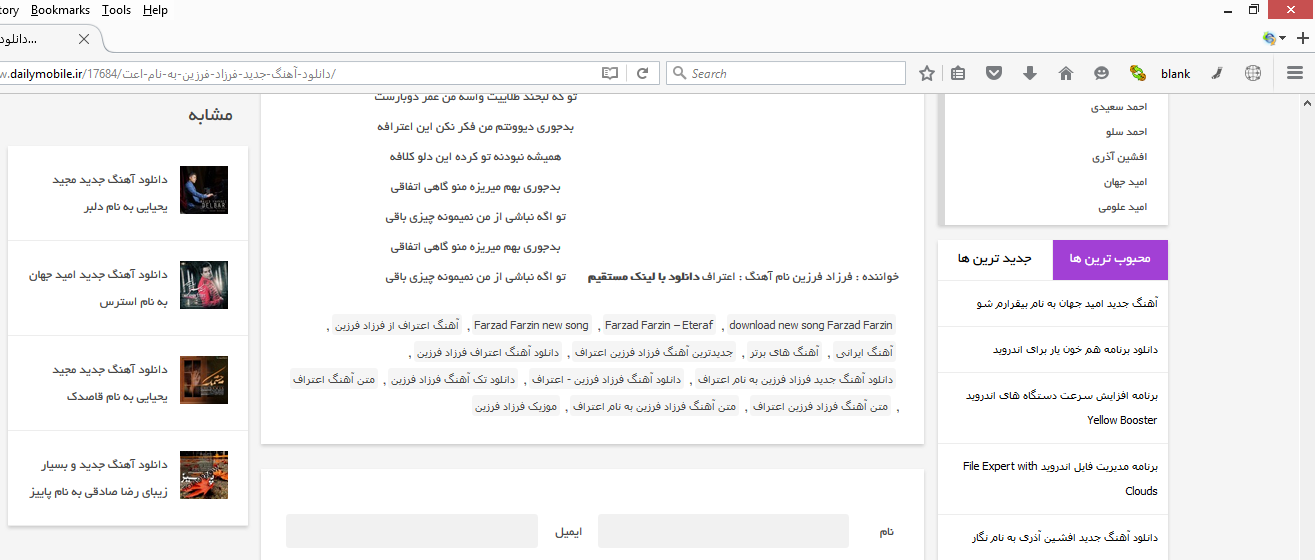Click the blank toolbar button

(x=1175, y=73)
